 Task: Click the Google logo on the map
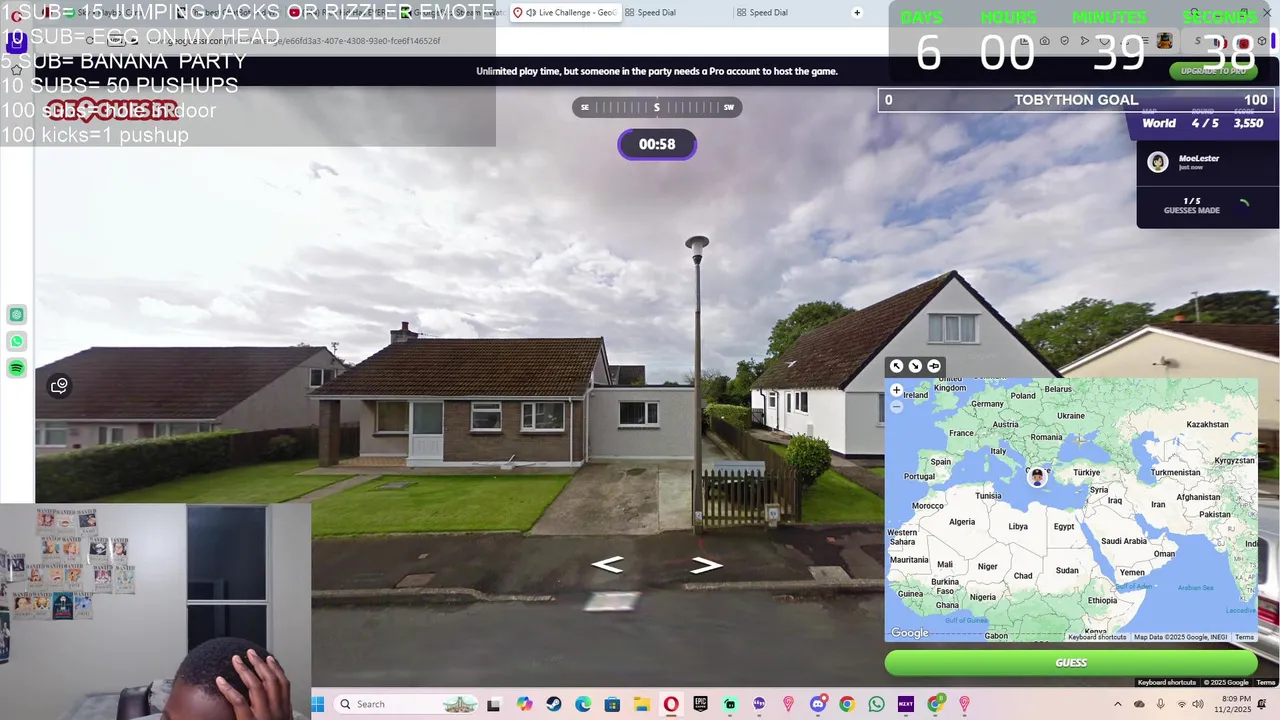[910, 633]
